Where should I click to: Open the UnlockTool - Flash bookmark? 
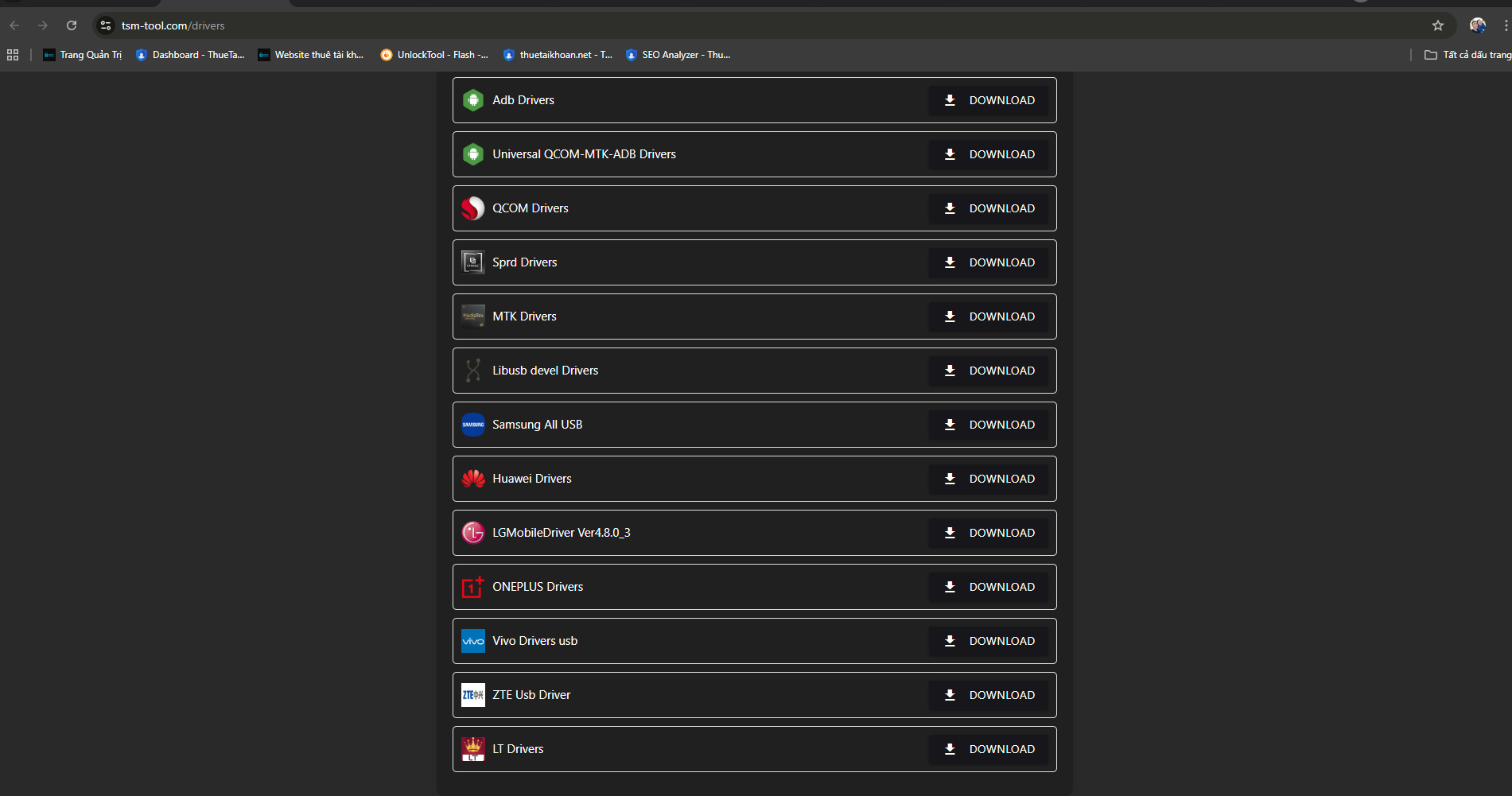pyautogui.click(x=434, y=55)
